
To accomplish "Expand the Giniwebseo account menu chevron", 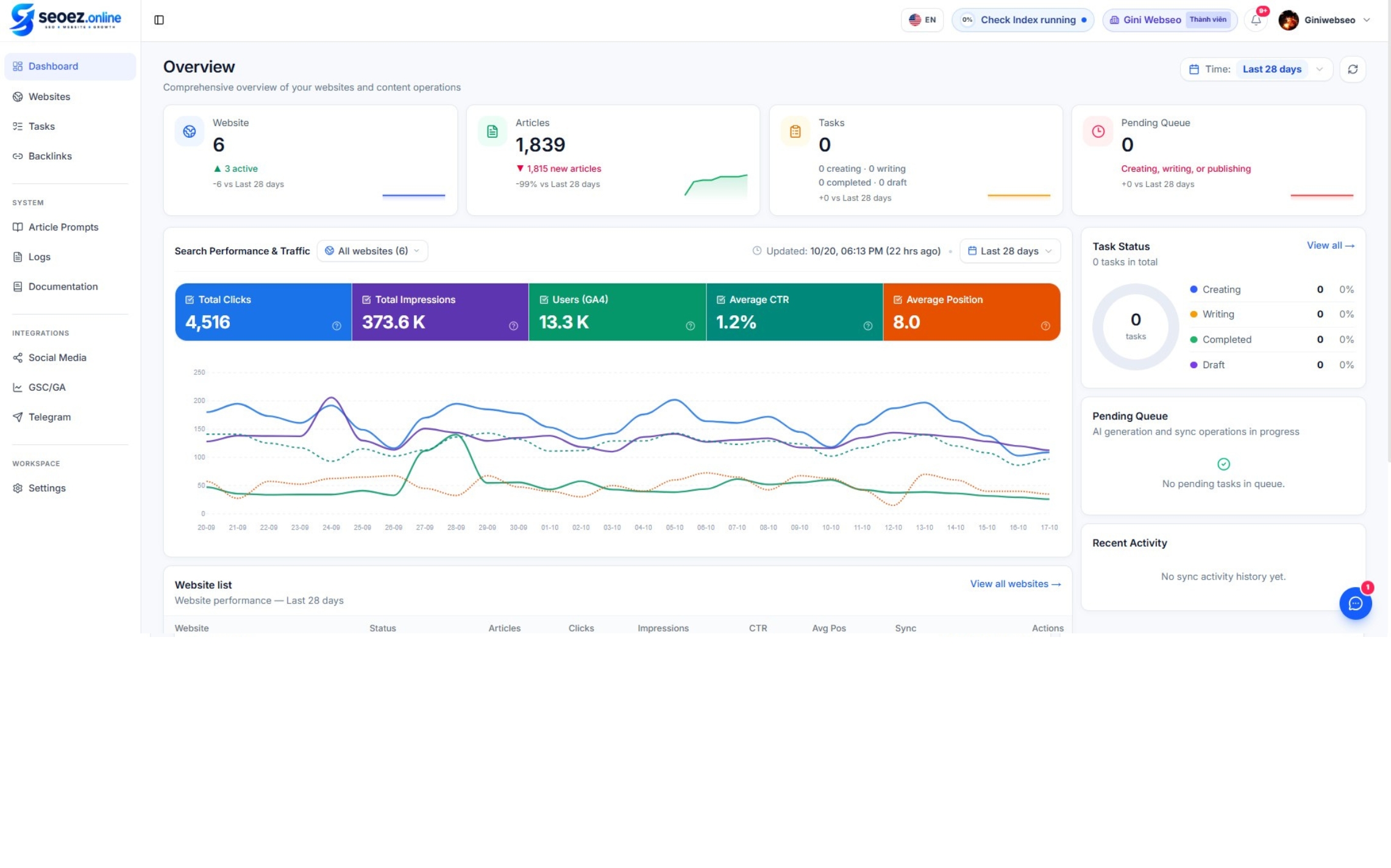I will (x=1367, y=20).
